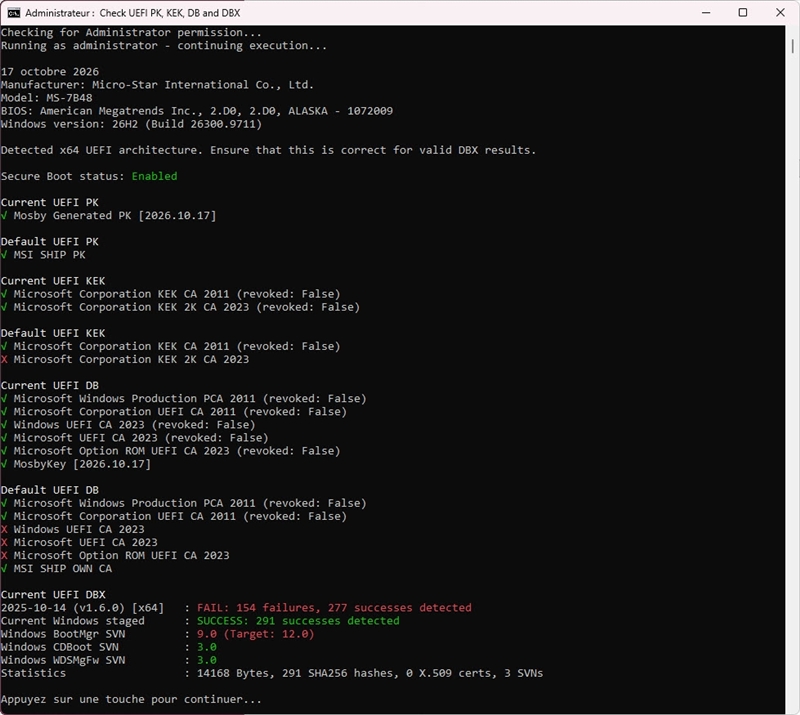The width and height of the screenshot is (800, 715).
Task: Select the Statistics '14168 Bytes' line
Action: (272, 673)
